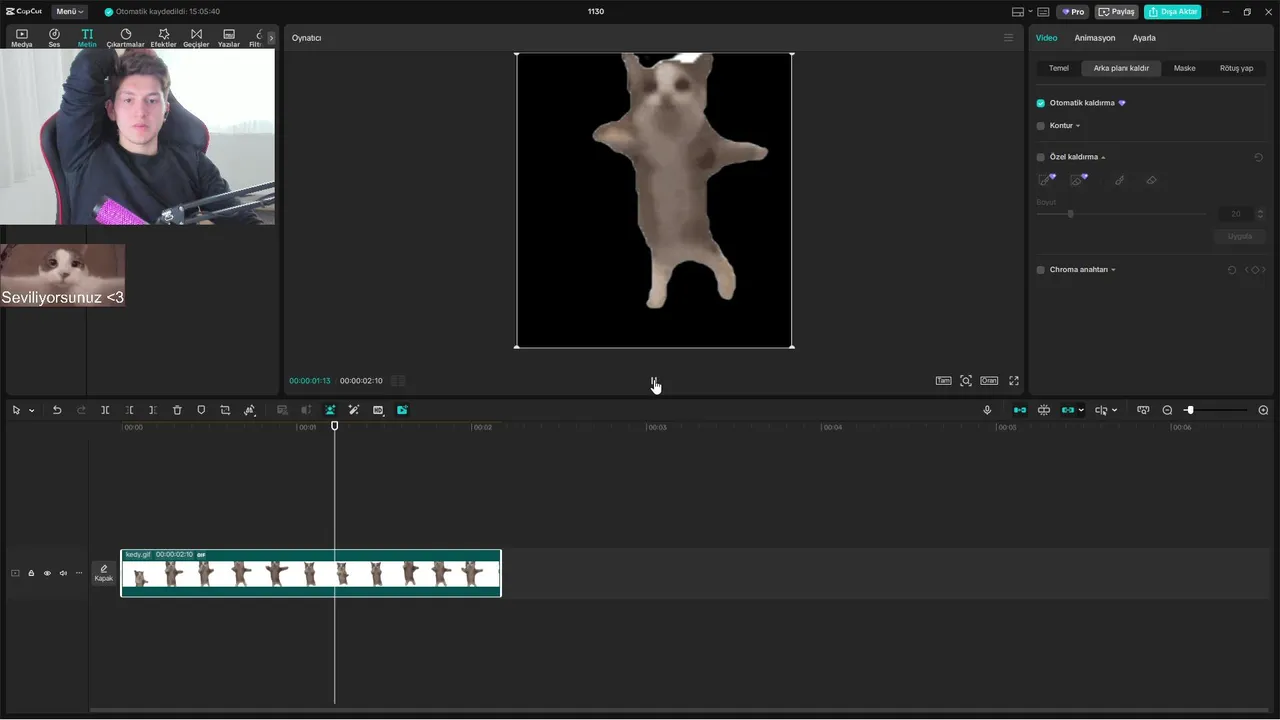The height and width of the screenshot is (720, 1280).
Task: Open the selection tool dropdown arrow
Action: pos(31,411)
